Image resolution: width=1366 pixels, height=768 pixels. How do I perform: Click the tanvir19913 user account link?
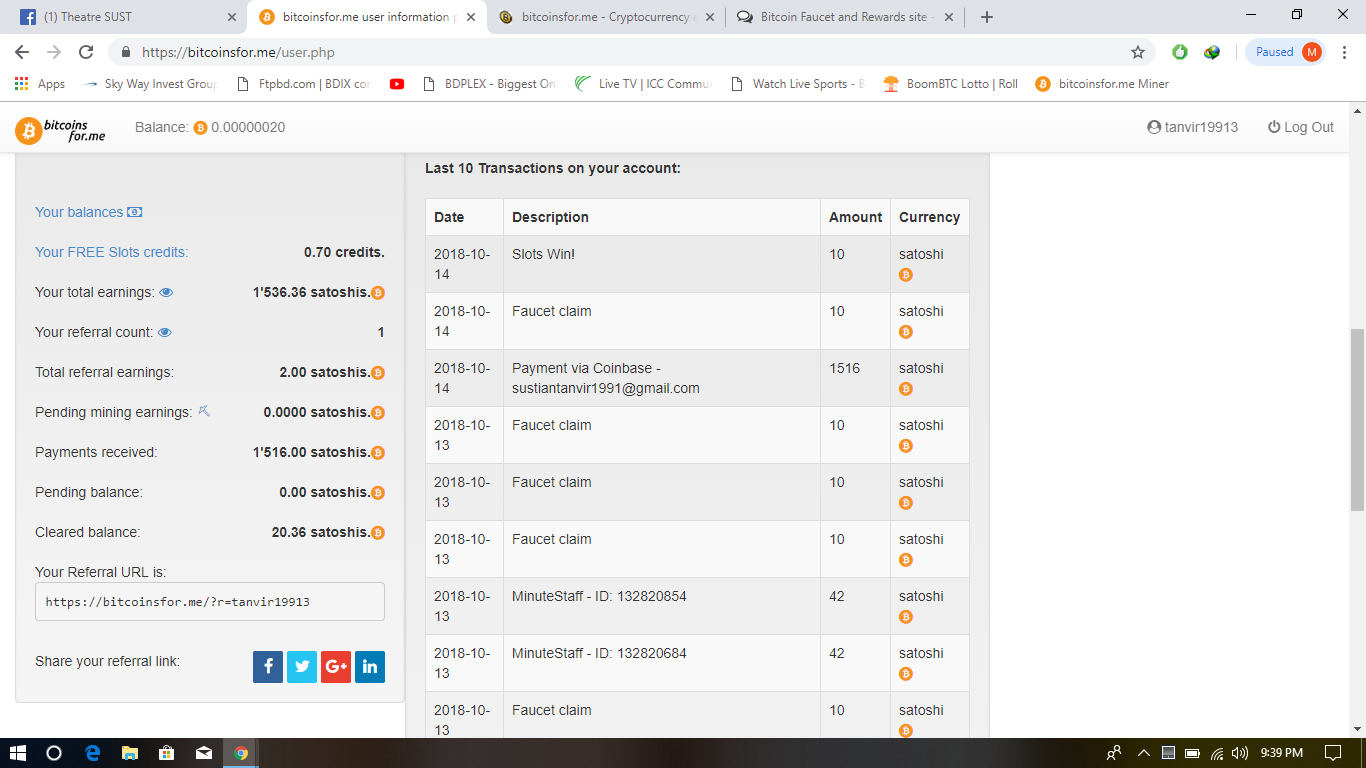[x=1192, y=127]
